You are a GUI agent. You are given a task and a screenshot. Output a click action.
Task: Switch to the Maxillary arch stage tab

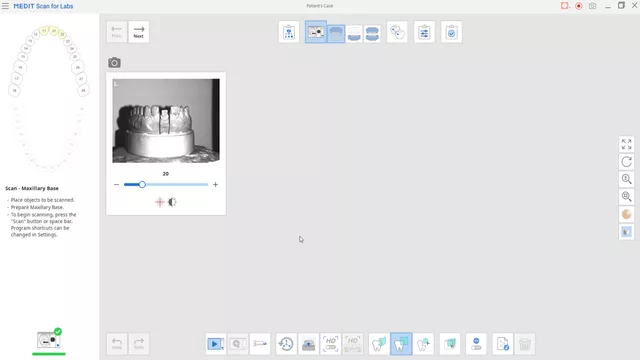tap(336, 32)
